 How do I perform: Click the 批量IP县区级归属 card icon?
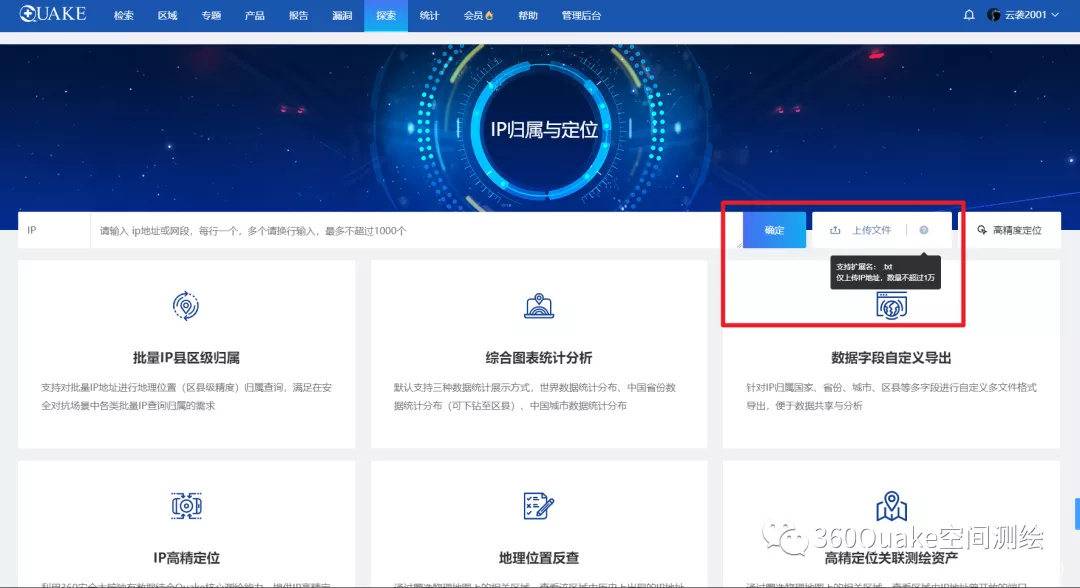[x=187, y=306]
